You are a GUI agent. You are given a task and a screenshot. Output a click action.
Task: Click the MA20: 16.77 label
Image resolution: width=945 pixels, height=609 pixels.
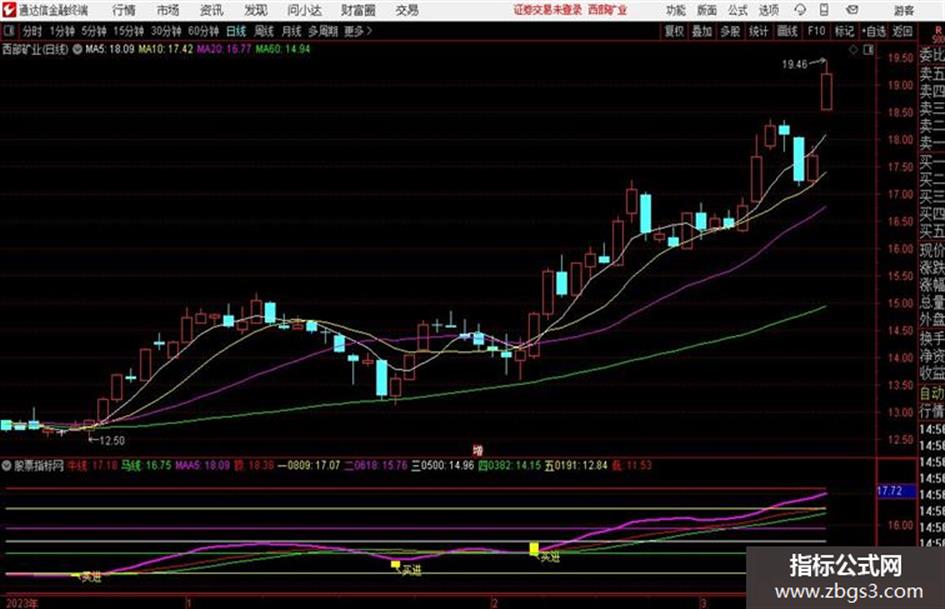coord(224,49)
